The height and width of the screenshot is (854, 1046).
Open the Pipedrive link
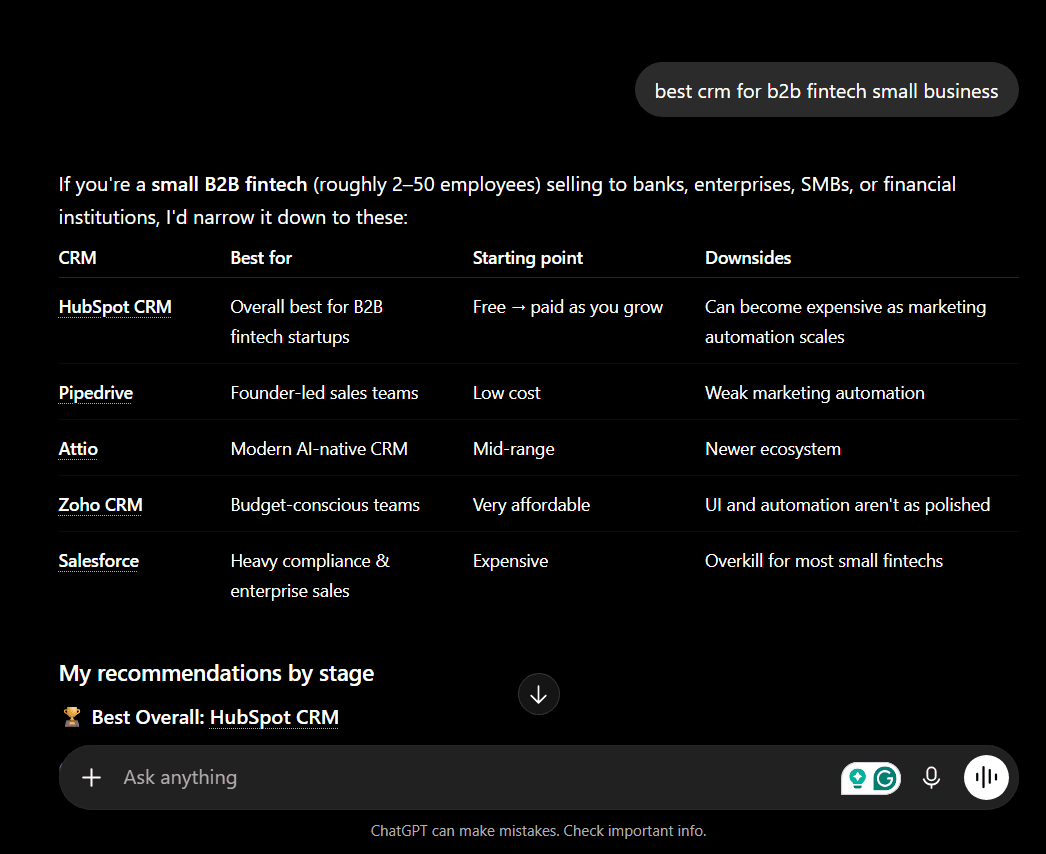click(95, 393)
